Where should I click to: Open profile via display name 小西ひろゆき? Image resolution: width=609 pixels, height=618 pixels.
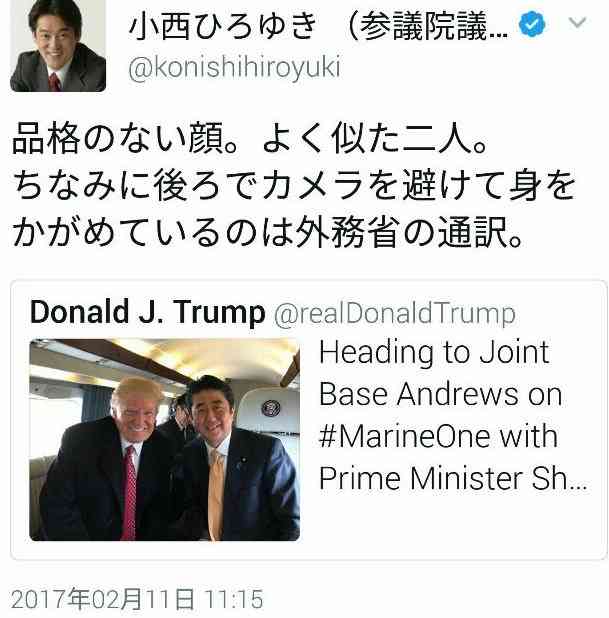click(x=223, y=26)
